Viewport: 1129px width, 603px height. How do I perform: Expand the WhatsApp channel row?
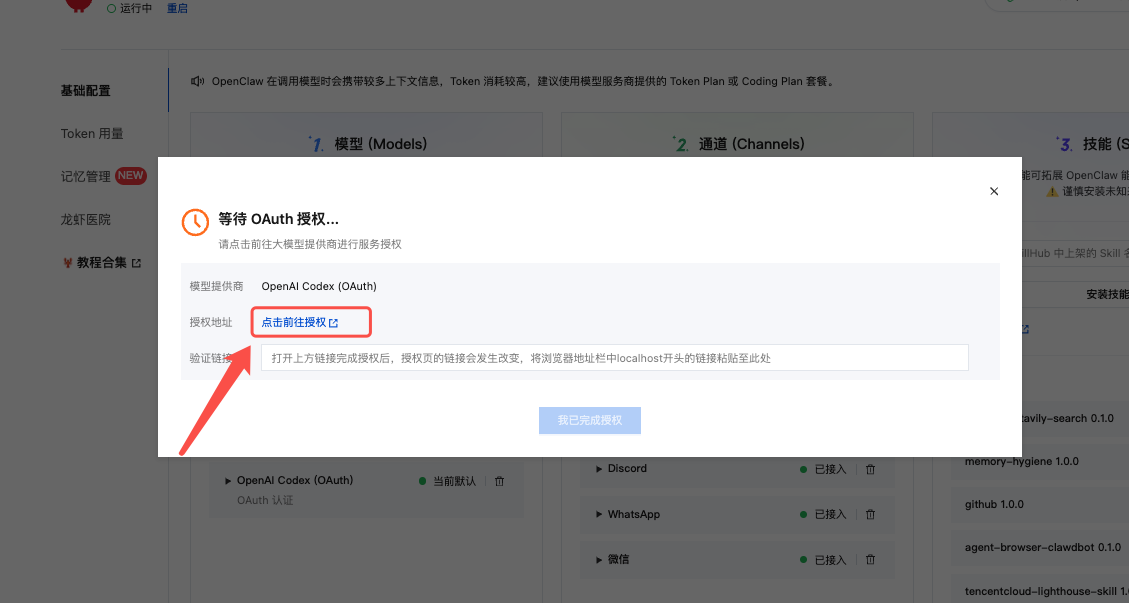[599, 515]
